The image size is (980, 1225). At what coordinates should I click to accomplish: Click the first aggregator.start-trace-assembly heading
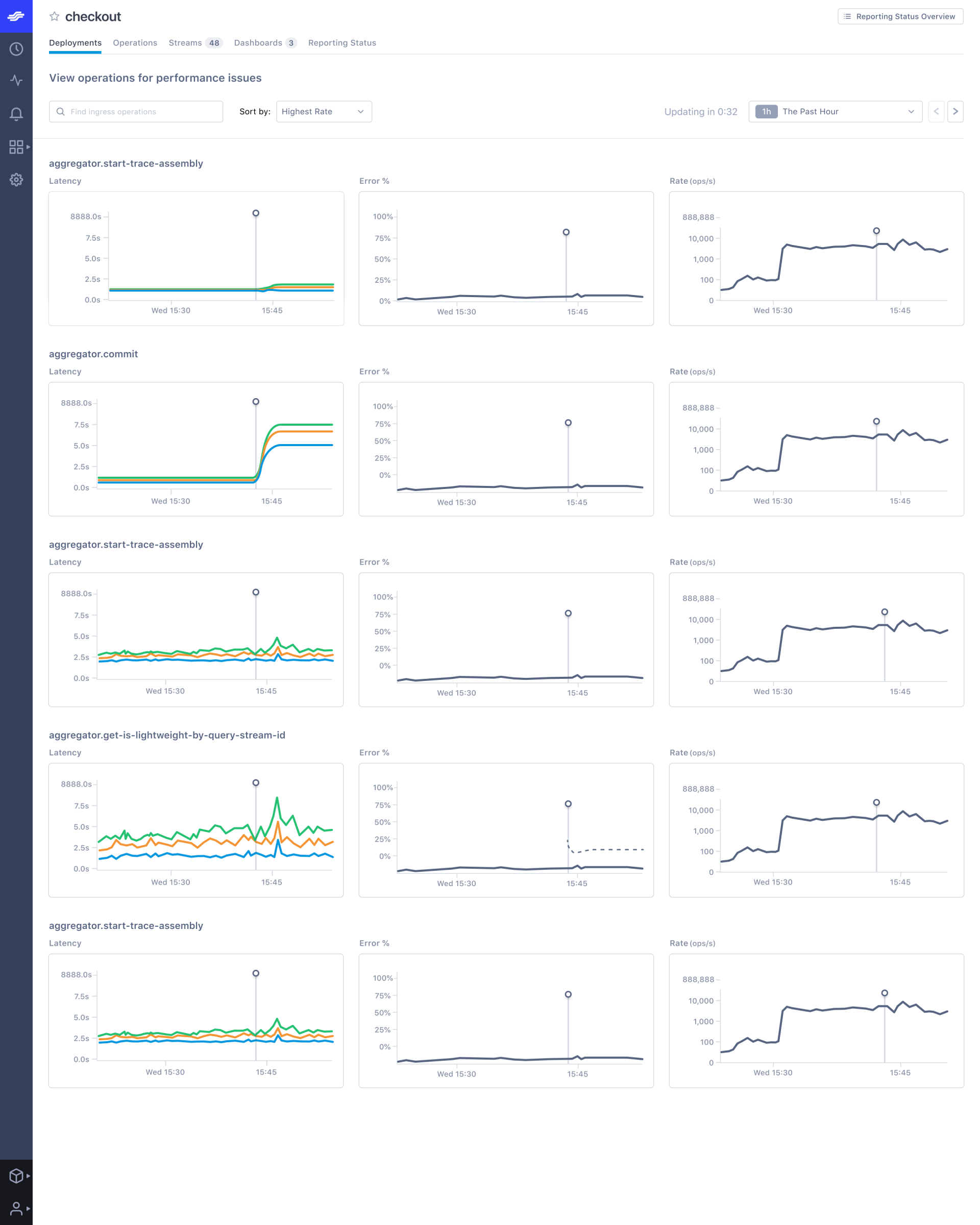126,163
